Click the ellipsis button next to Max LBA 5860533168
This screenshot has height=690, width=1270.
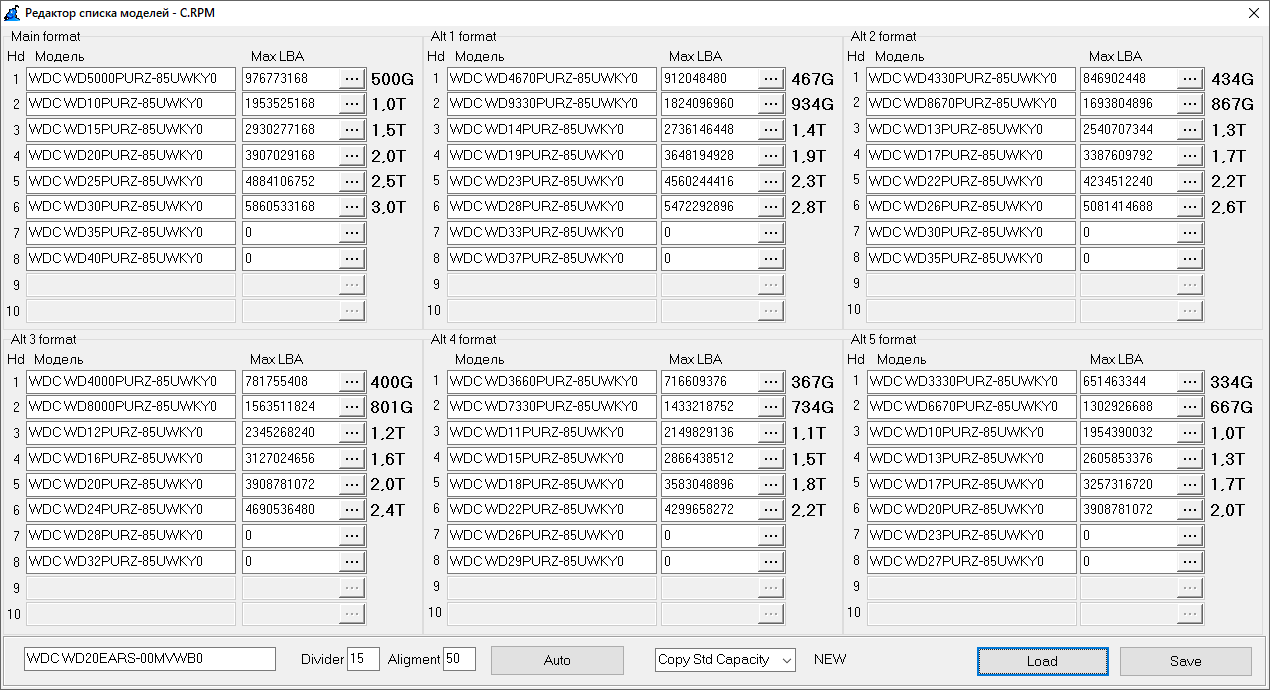(x=352, y=207)
